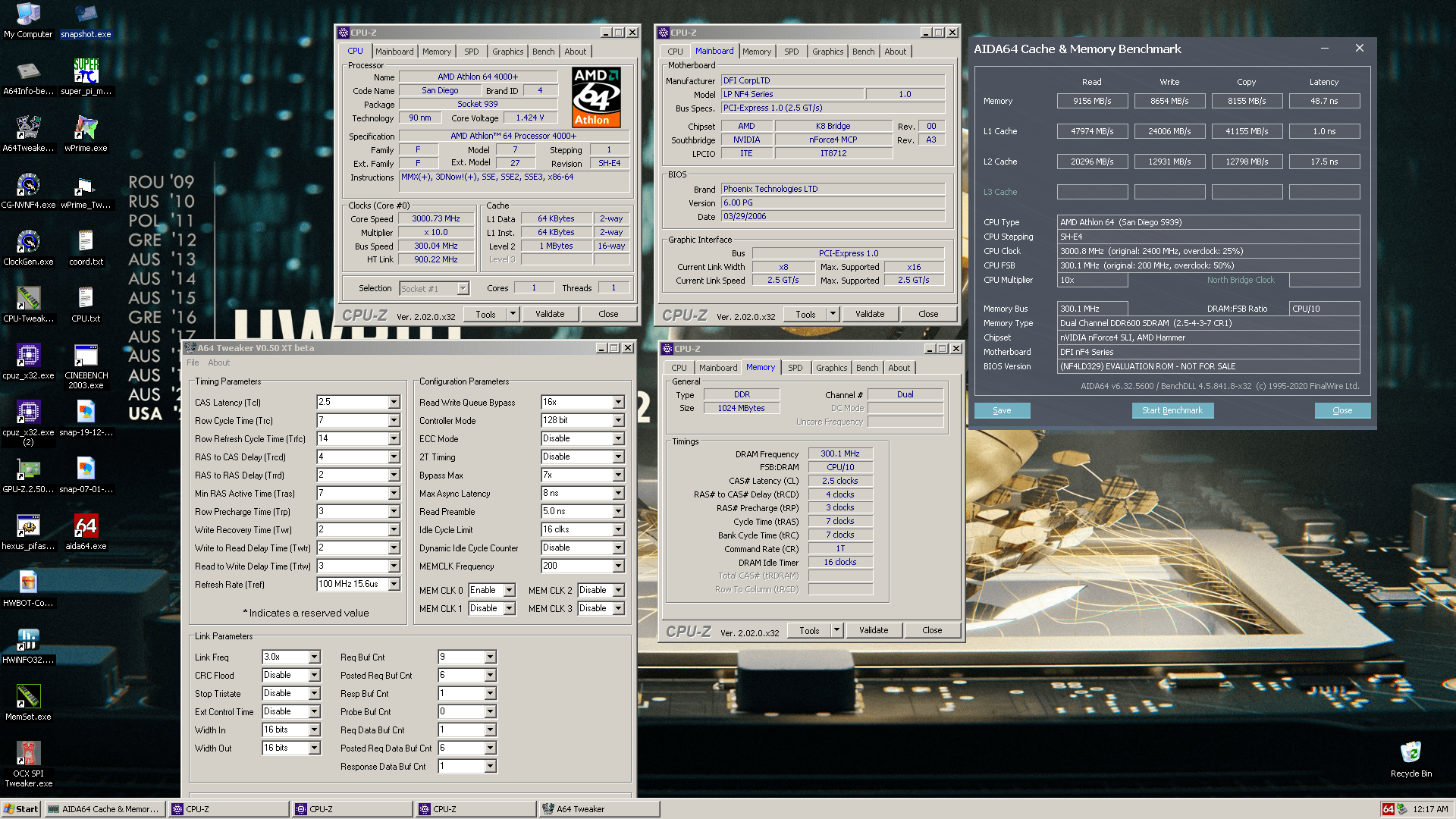
Task: Launch the aida64.exe desktop icon
Action: click(86, 532)
